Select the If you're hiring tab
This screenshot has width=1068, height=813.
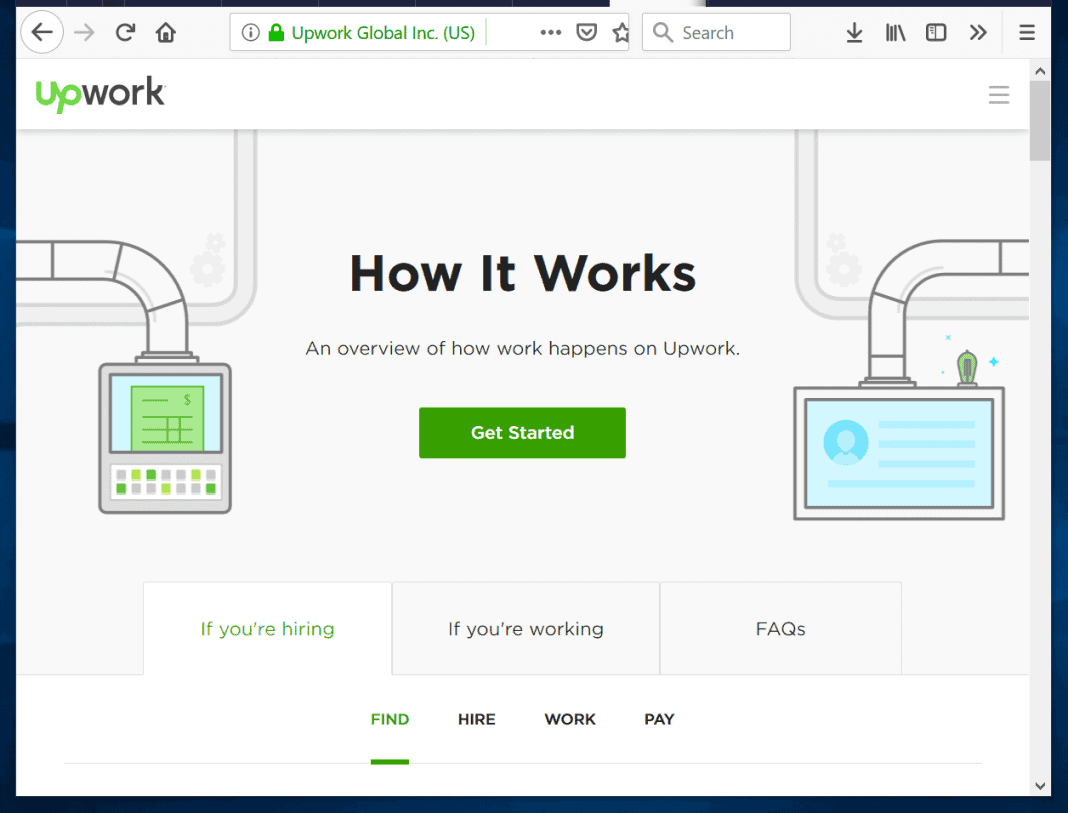click(267, 628)
